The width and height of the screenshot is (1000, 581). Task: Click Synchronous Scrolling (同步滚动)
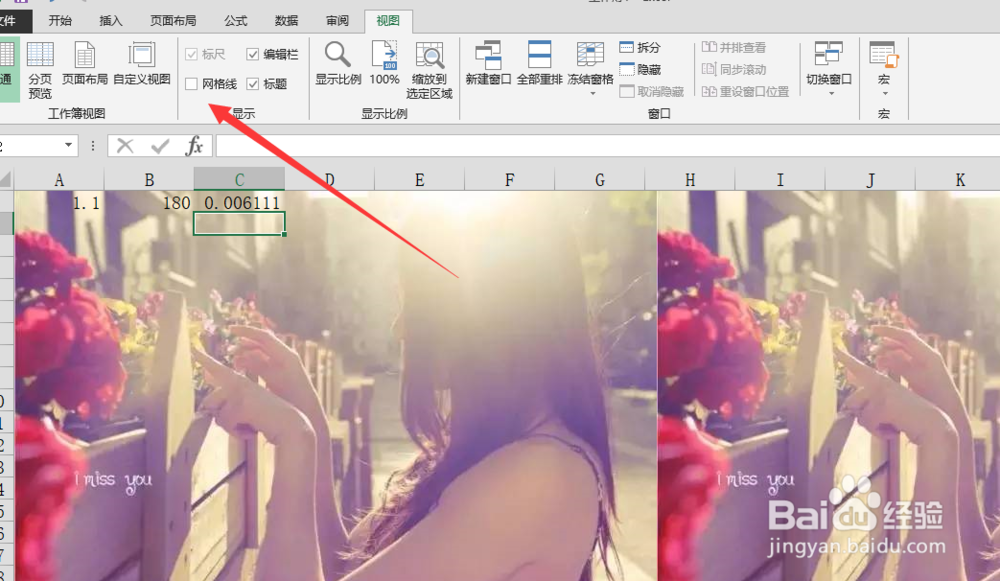click(734, 70)
